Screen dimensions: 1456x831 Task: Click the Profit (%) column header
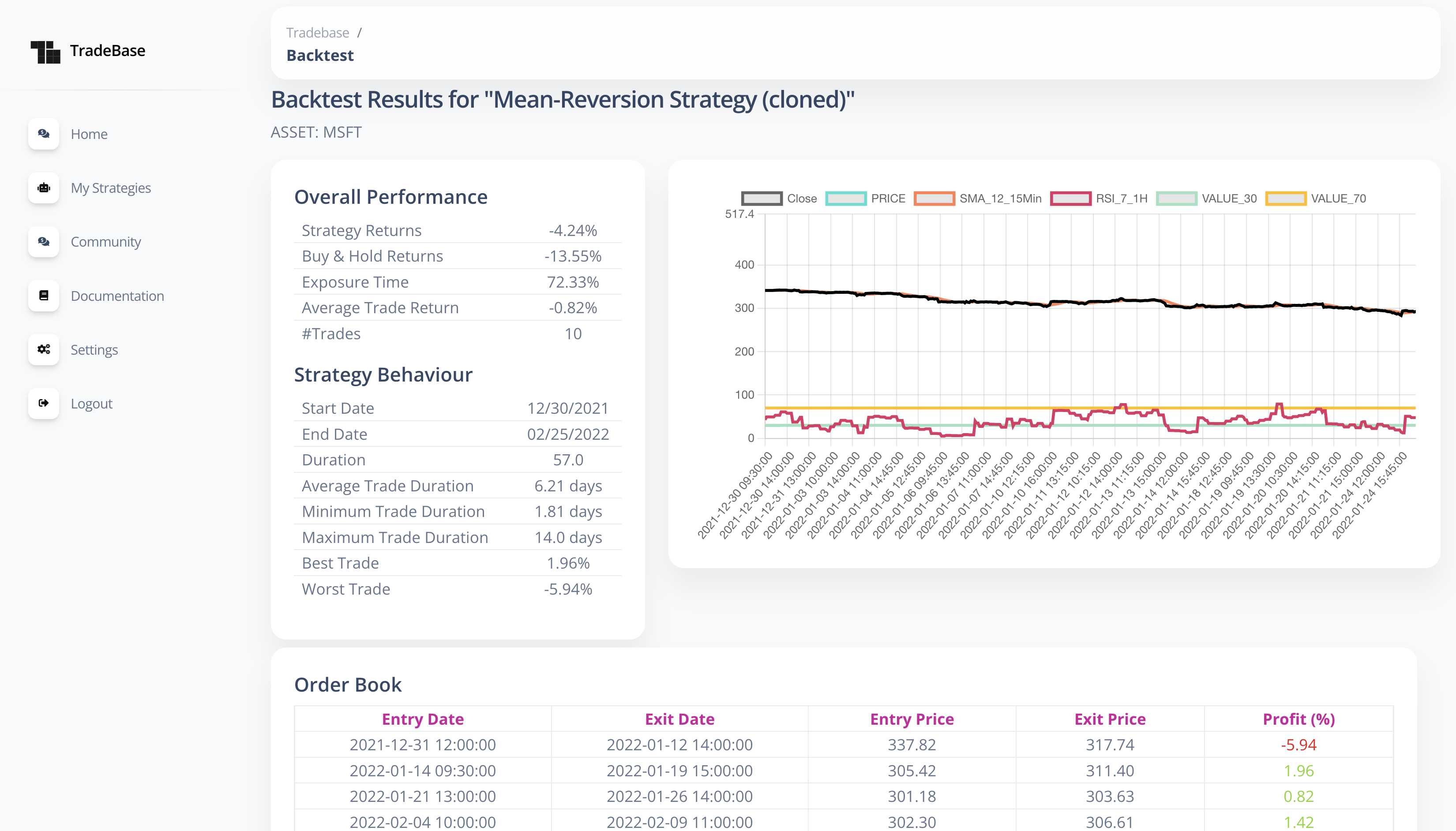1298,719
